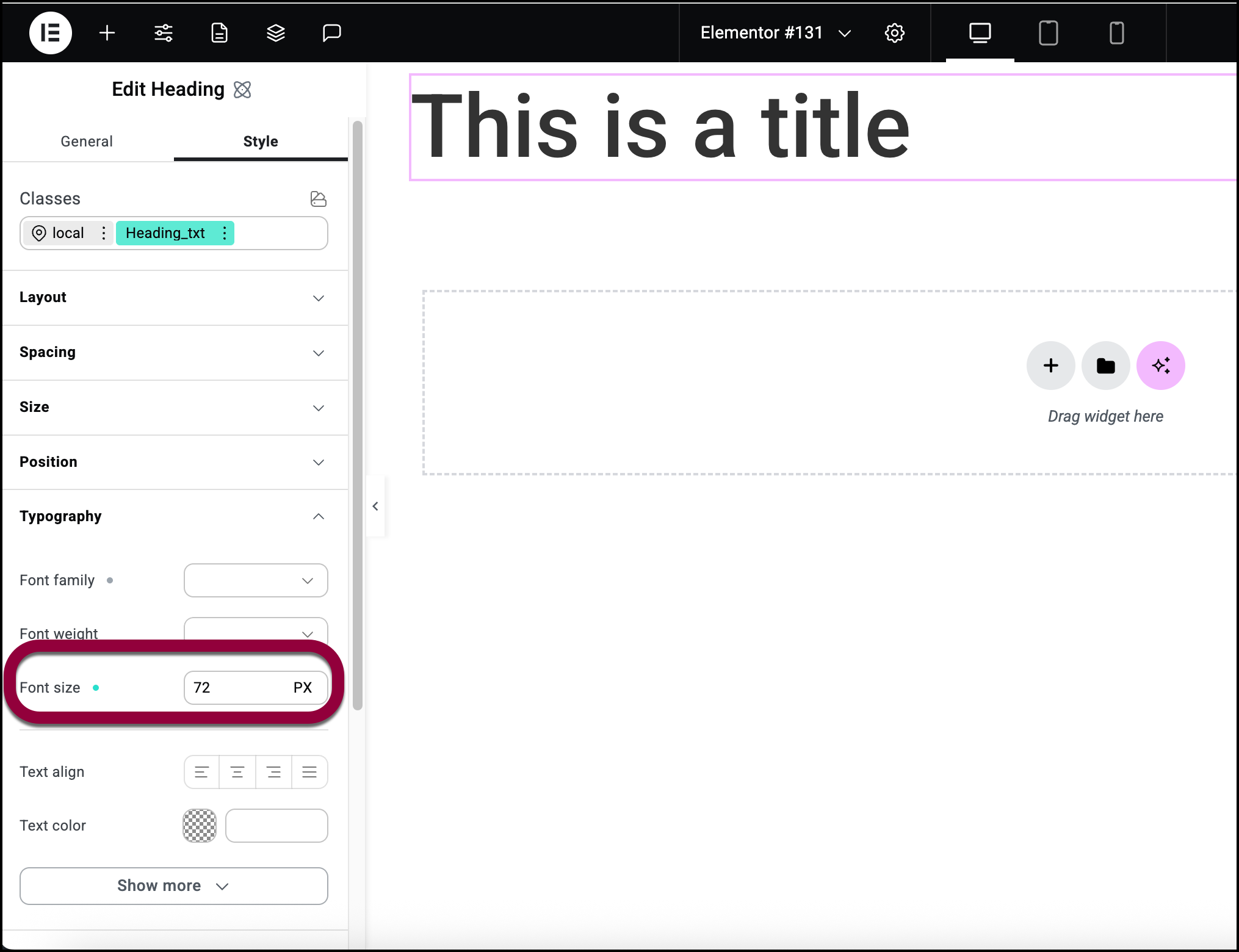Image resolution: width=1239 pixels, height=952 pixels.
Task: Open the Notes comment bubble icon
Action: (332, 33)
